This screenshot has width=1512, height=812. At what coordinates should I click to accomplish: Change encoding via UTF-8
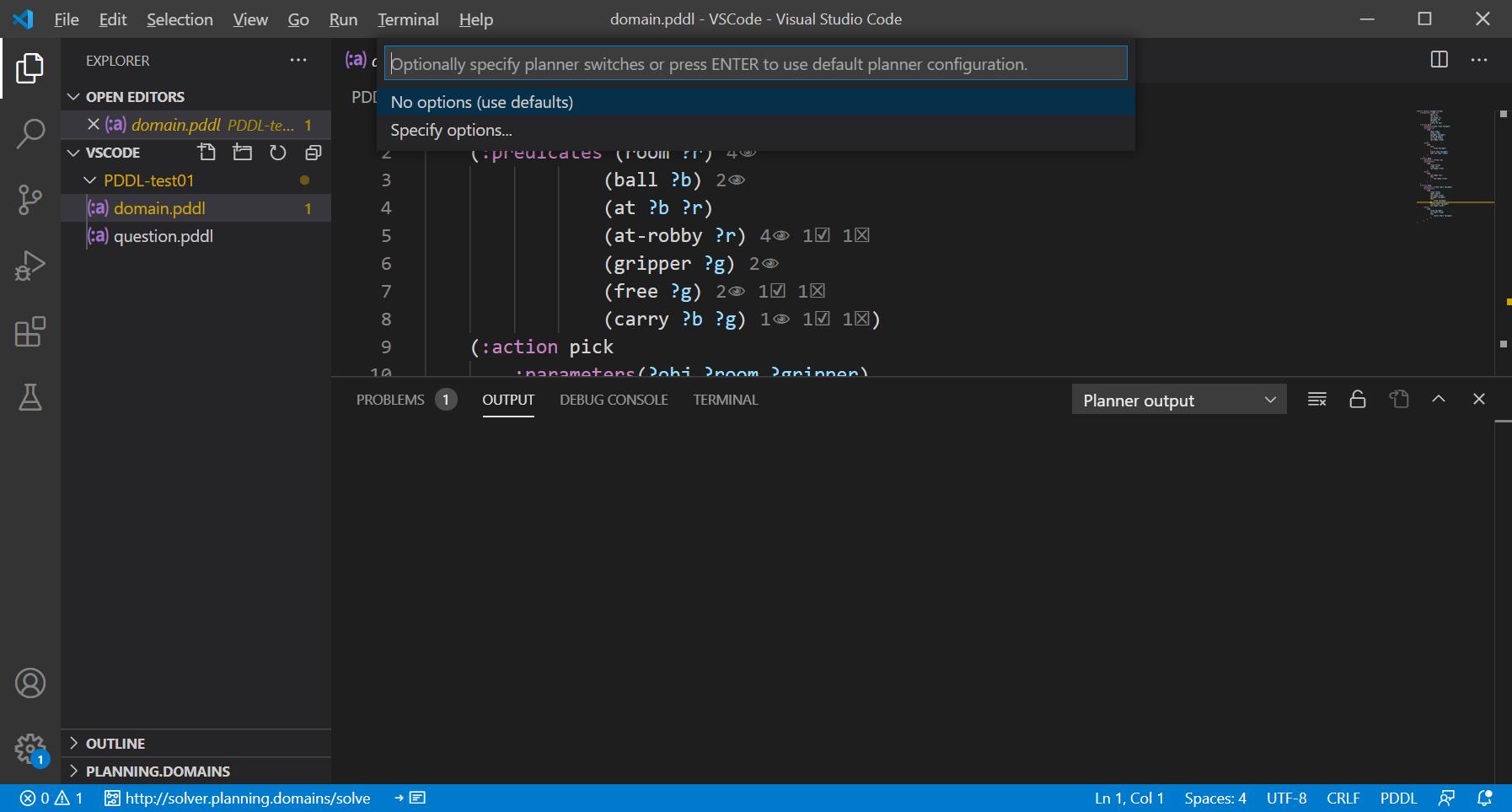pyautogui.click(x=1286, y=798)
